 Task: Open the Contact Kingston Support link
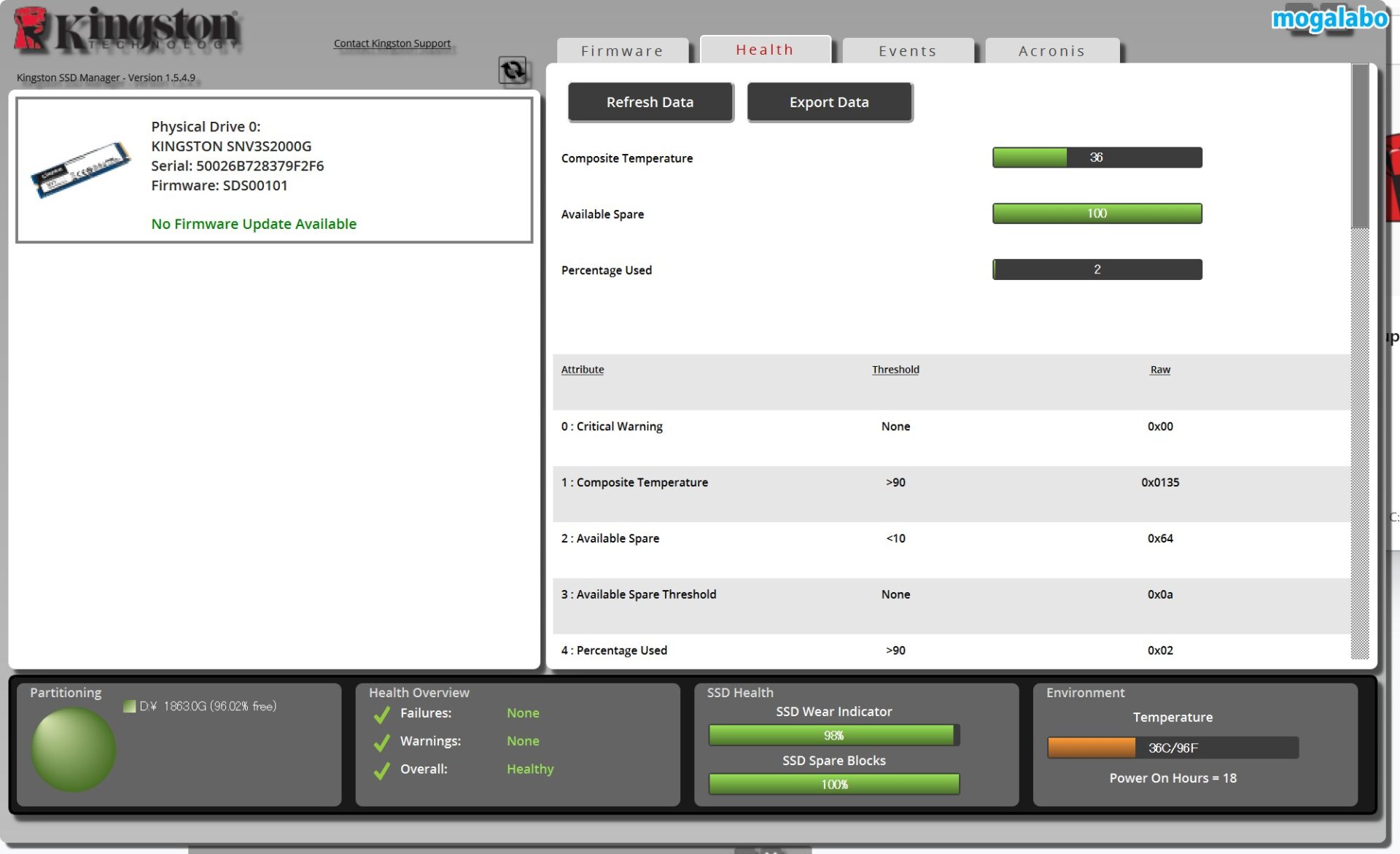point(392,43)
